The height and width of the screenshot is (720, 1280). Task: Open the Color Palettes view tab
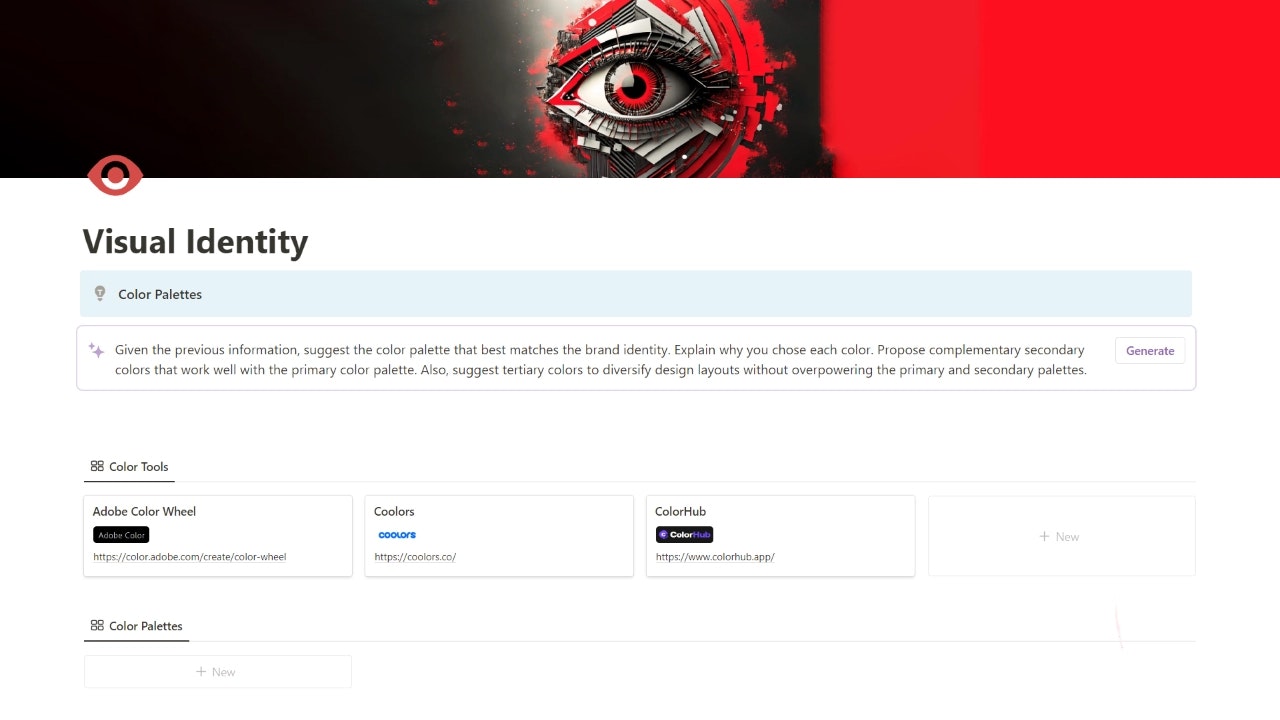136,626
